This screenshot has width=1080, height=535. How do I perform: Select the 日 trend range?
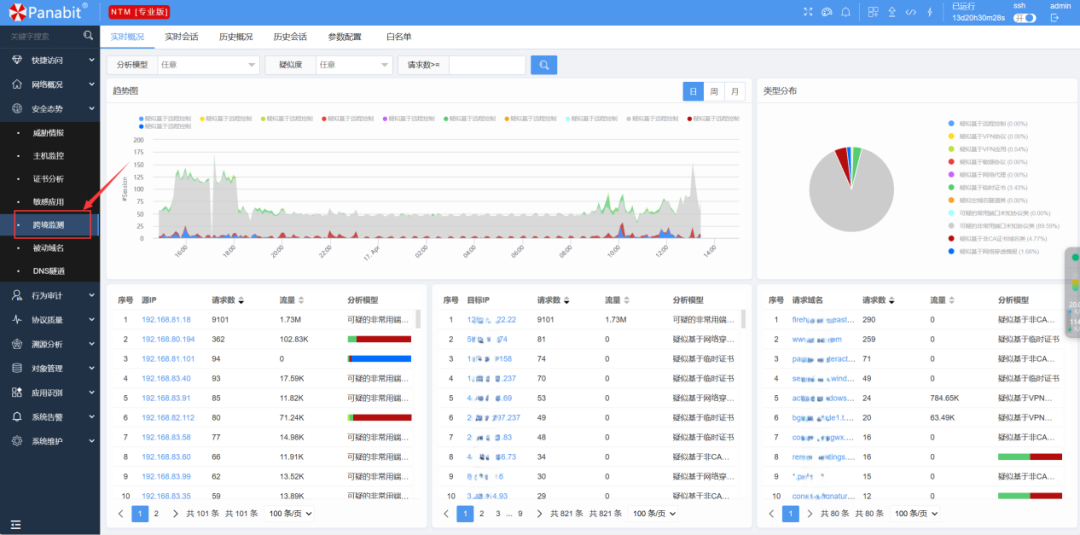click(693, 92)
